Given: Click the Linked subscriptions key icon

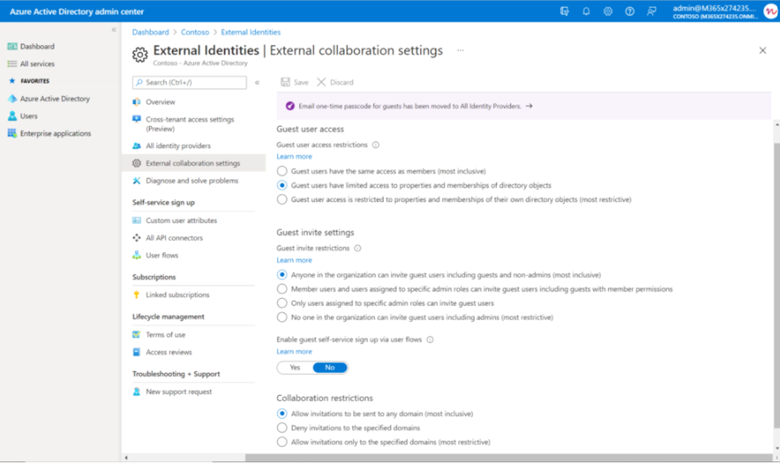Looking at the screenshot, I should coord(136,295).
